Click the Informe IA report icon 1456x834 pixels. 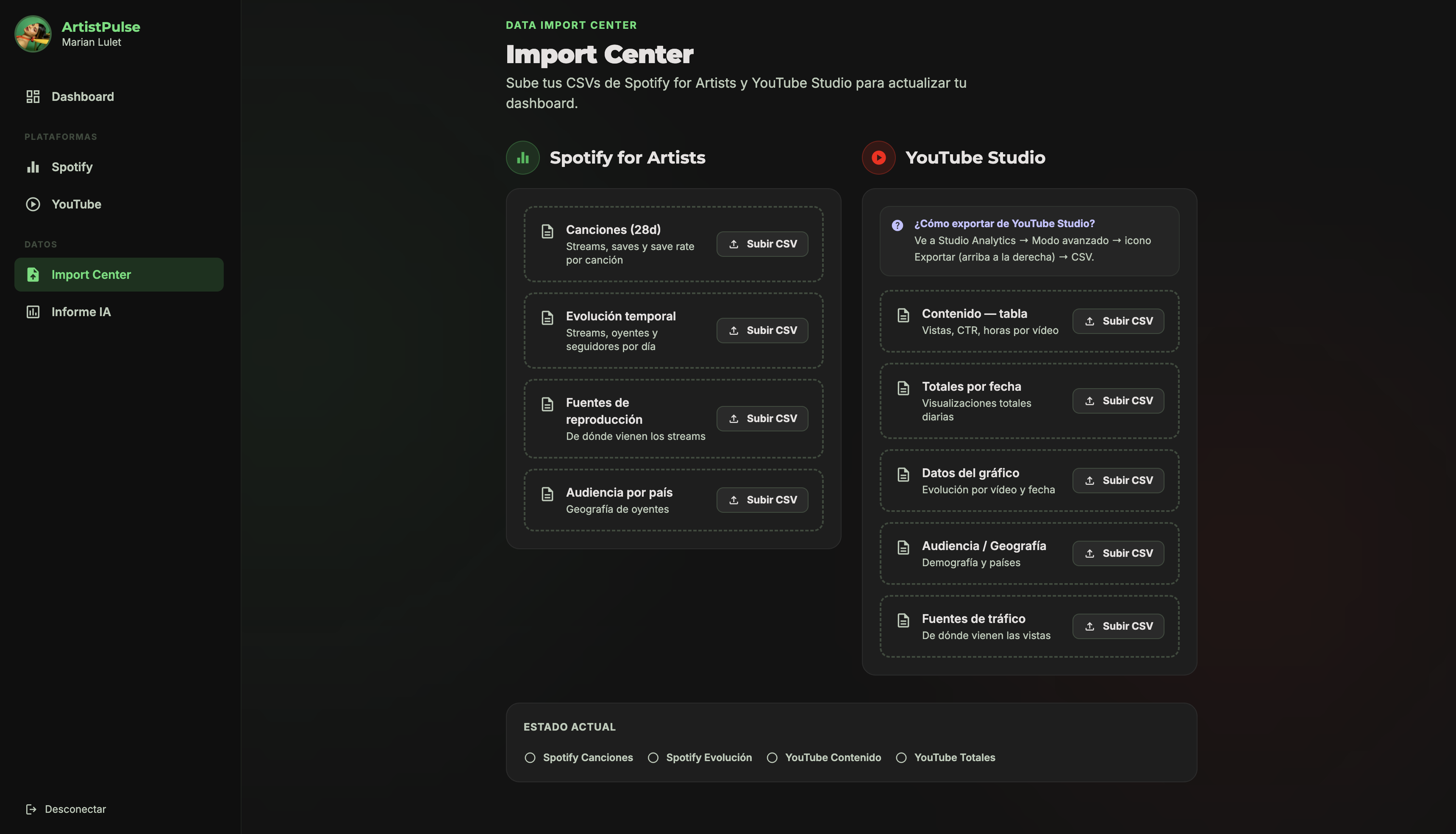coord(33,311)
